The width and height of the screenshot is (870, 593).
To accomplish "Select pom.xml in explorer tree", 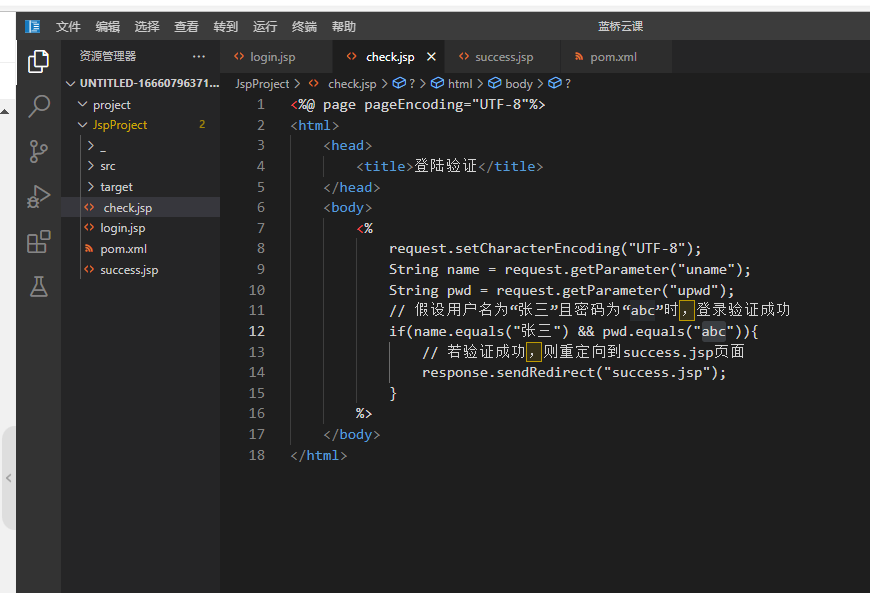I will point(123,249).
